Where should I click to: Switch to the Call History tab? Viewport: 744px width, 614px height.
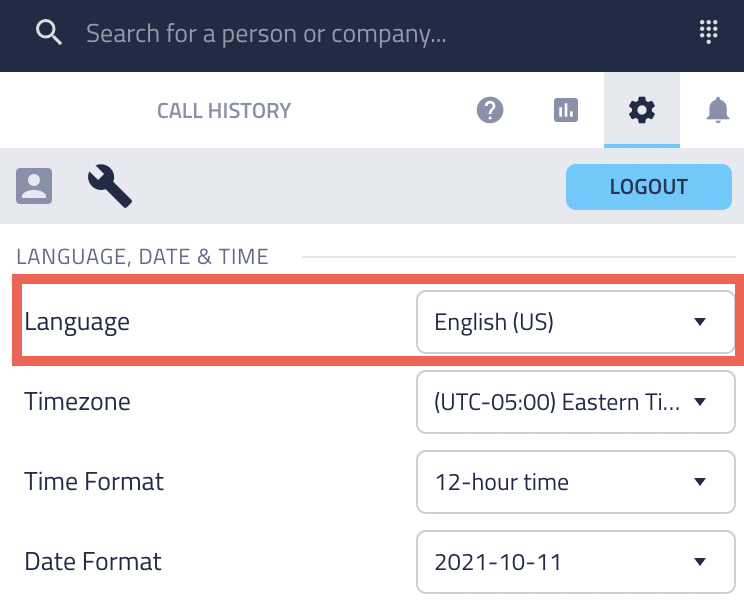[224, 111]
